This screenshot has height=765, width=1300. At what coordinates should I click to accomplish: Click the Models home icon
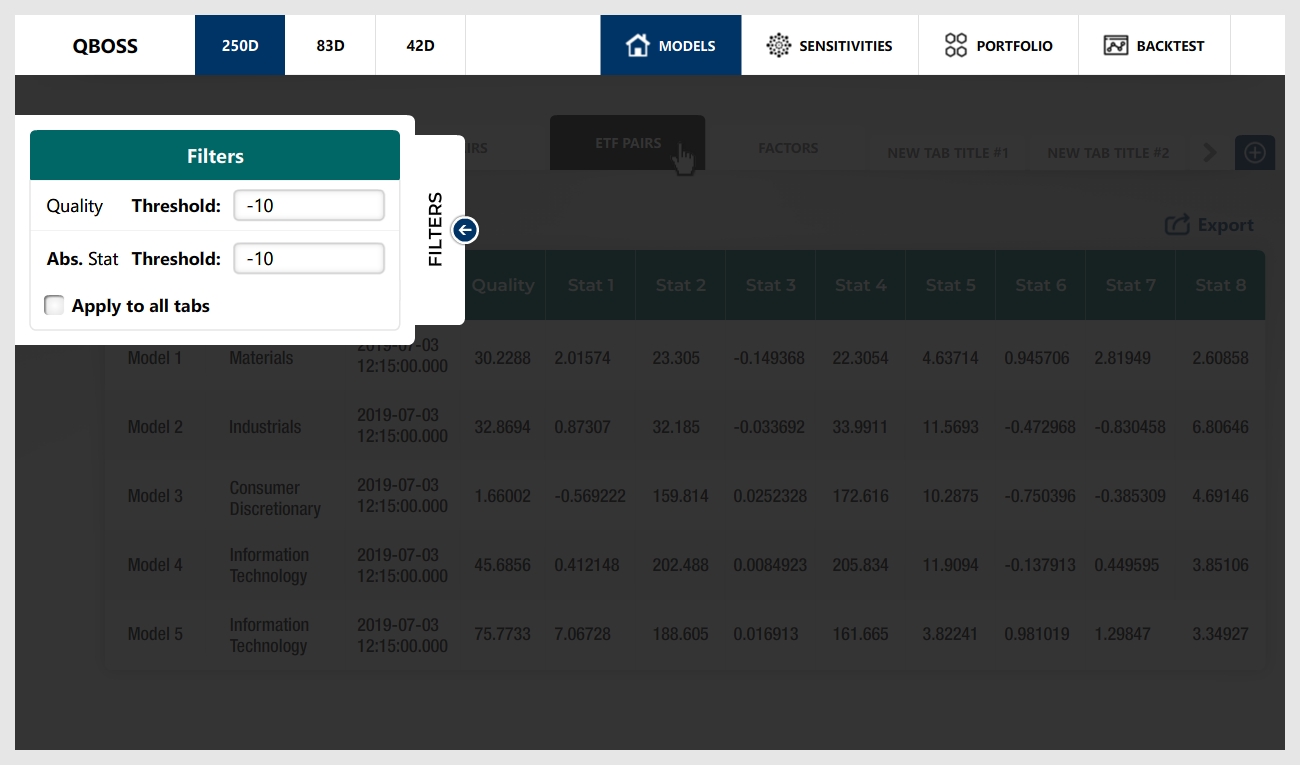(x=637, y=45)
